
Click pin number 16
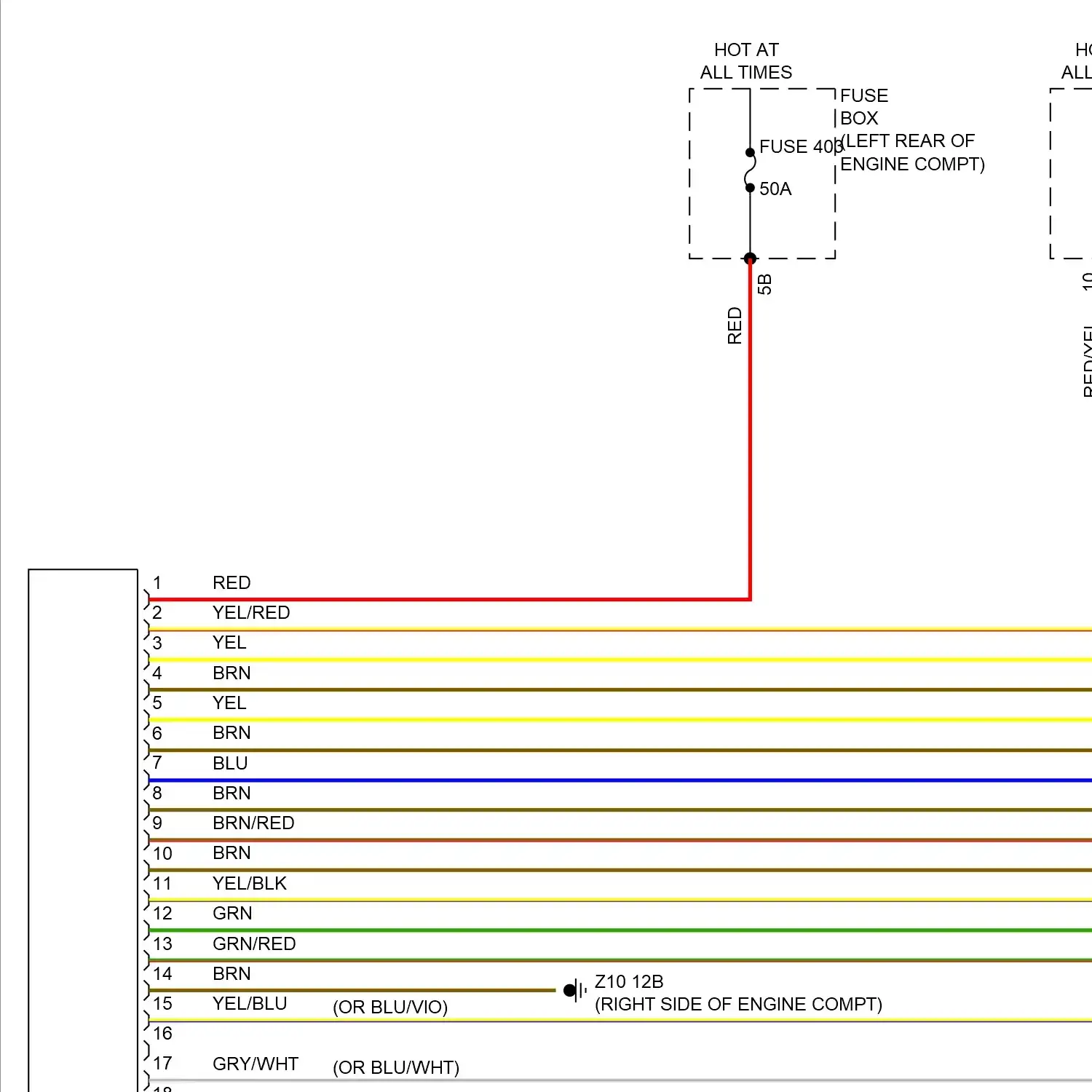(x=162, y=1033)
